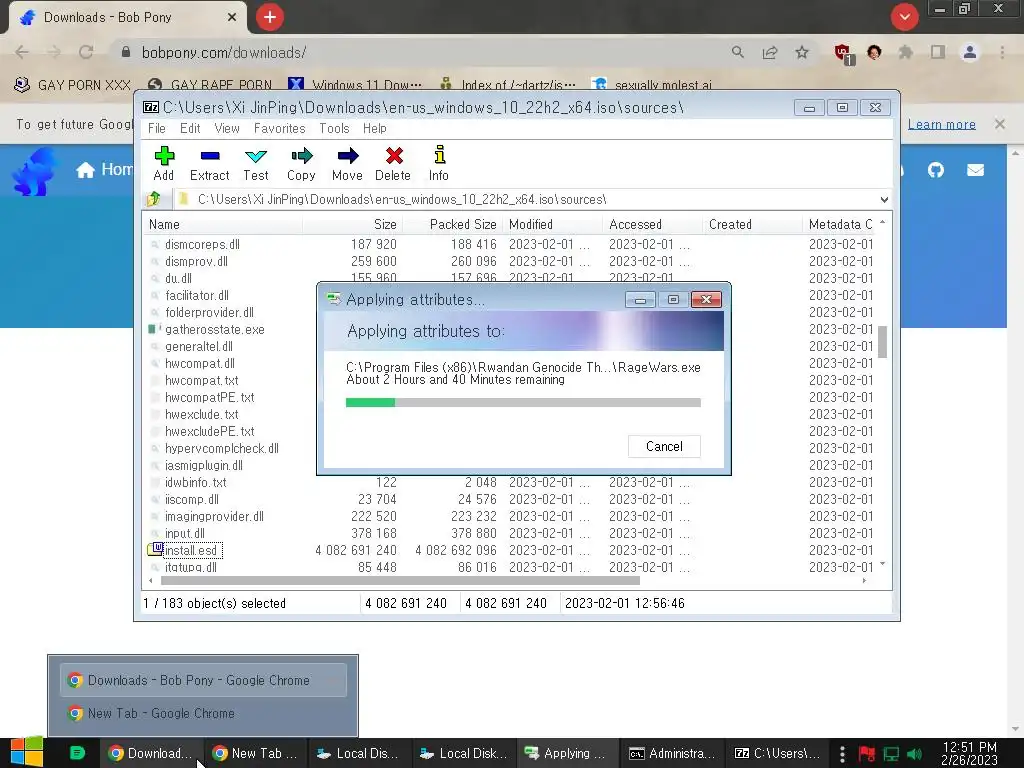Open the View menu in 7-Zip
Viewport: 1024px width, 768px height.
click(x=227, y=129)
